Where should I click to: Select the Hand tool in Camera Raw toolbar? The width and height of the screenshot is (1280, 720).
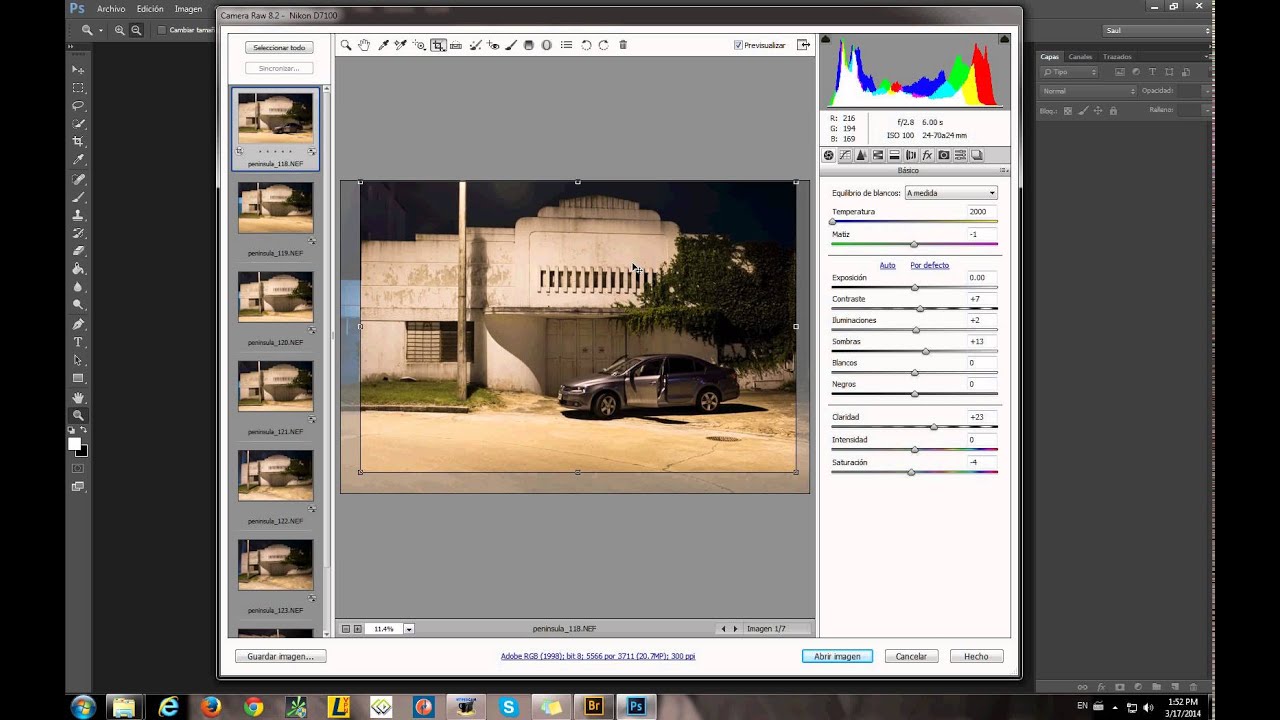364,45
